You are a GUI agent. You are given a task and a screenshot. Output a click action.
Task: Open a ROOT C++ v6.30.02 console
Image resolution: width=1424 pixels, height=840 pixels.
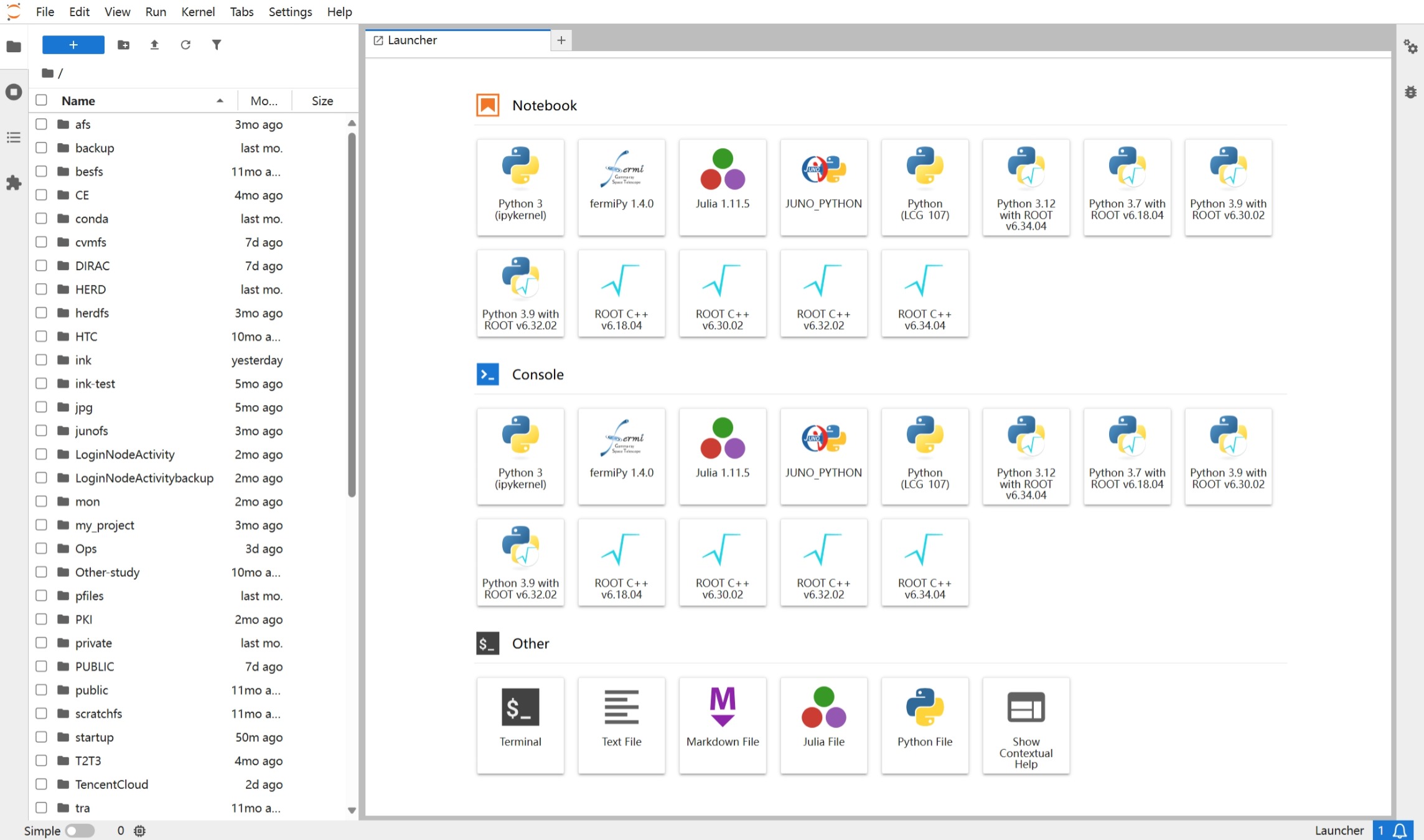tap(723, 562)
